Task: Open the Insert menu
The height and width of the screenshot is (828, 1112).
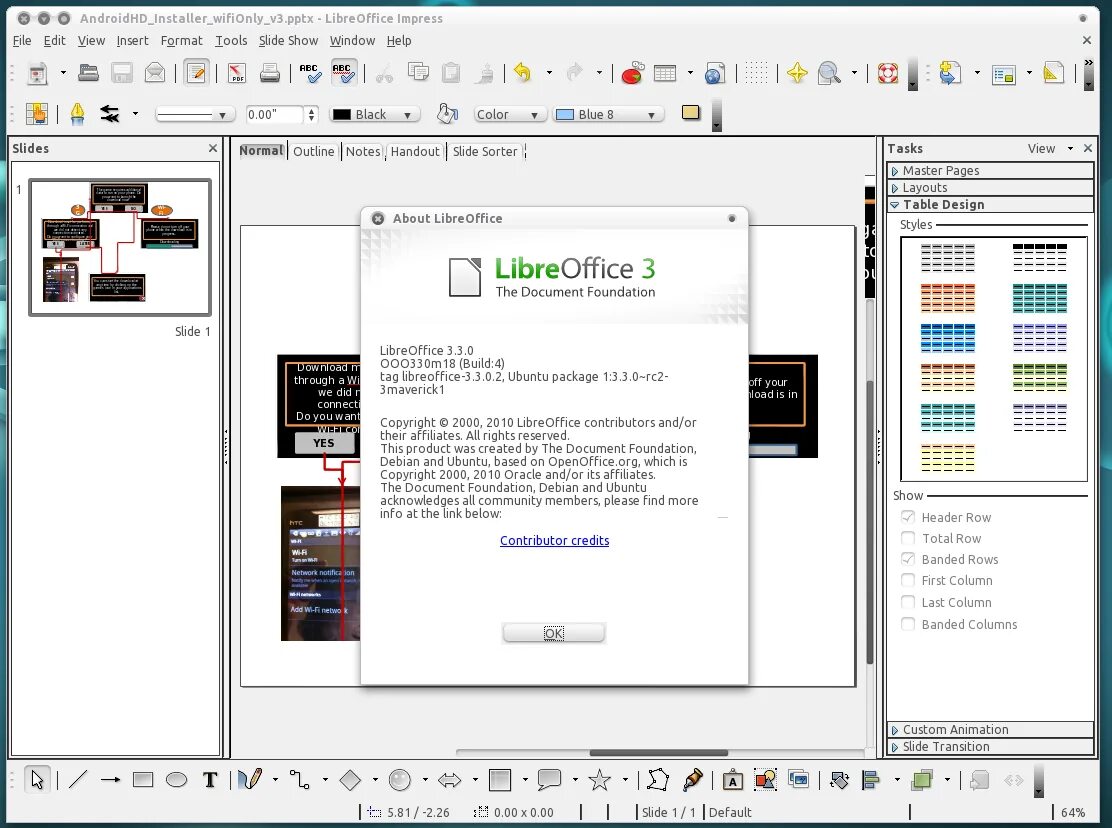Action: click(x=133, y=40)
